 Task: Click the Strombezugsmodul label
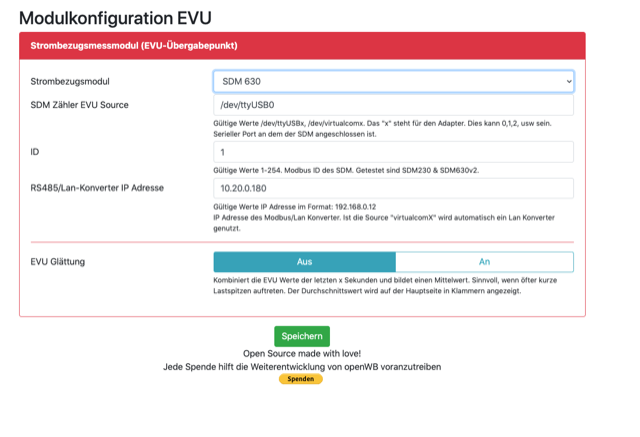[x=70, y=81]
